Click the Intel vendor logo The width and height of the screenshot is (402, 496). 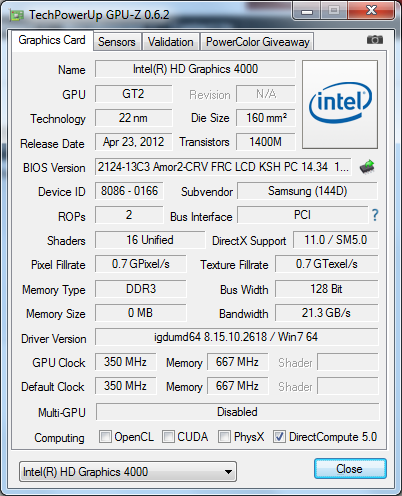click(x=340, y=104)
